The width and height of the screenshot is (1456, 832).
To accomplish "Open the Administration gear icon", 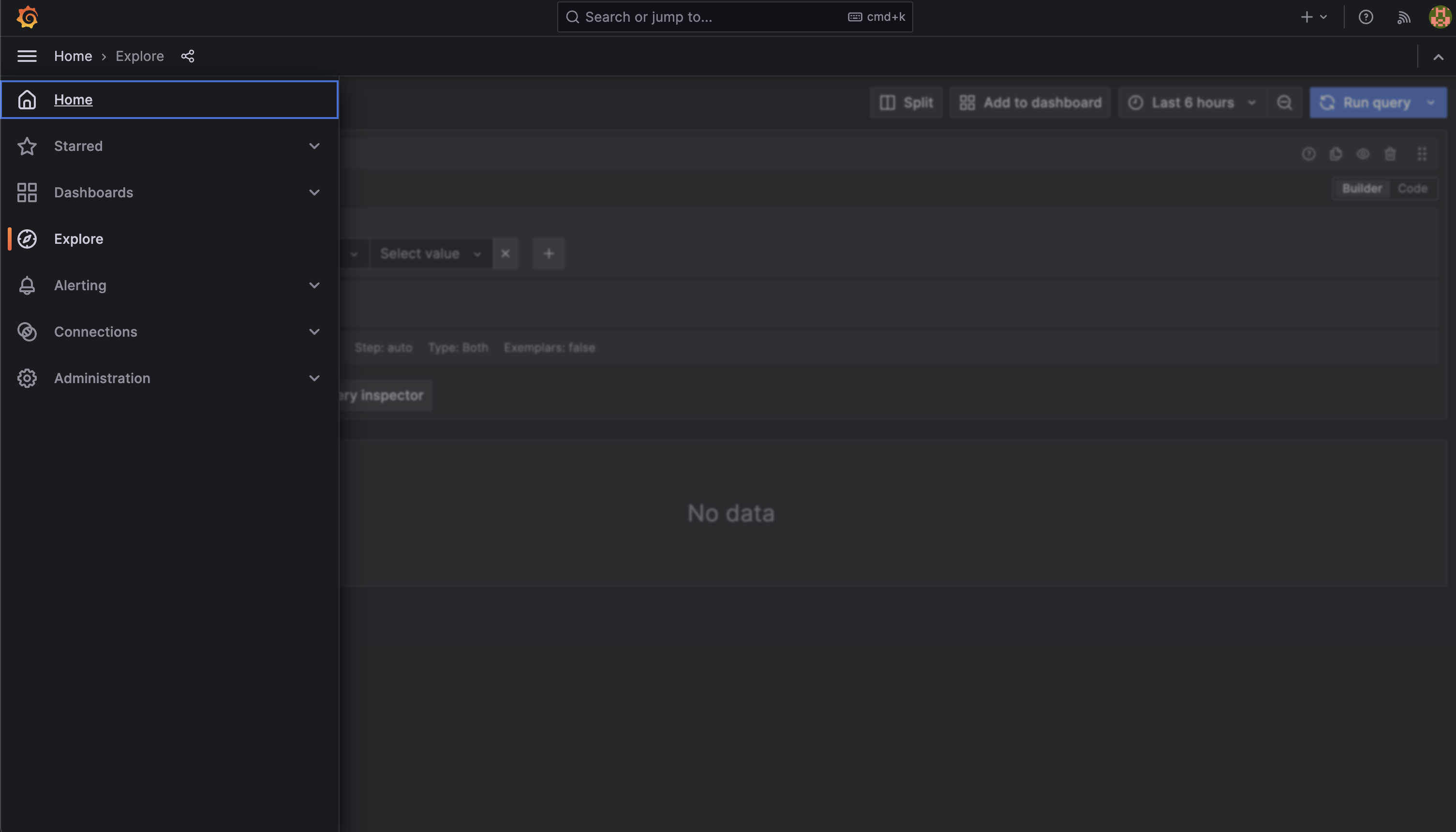I will [x=27, y=378].
